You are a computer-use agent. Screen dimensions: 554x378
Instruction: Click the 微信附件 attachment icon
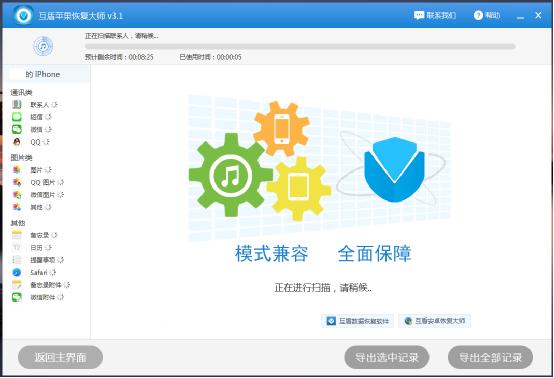[x=17, y=297]
